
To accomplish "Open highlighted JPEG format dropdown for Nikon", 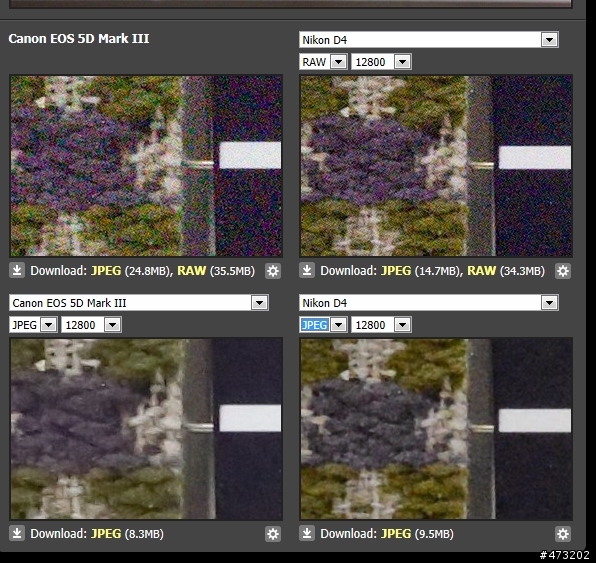I will [x=323, y=325].
